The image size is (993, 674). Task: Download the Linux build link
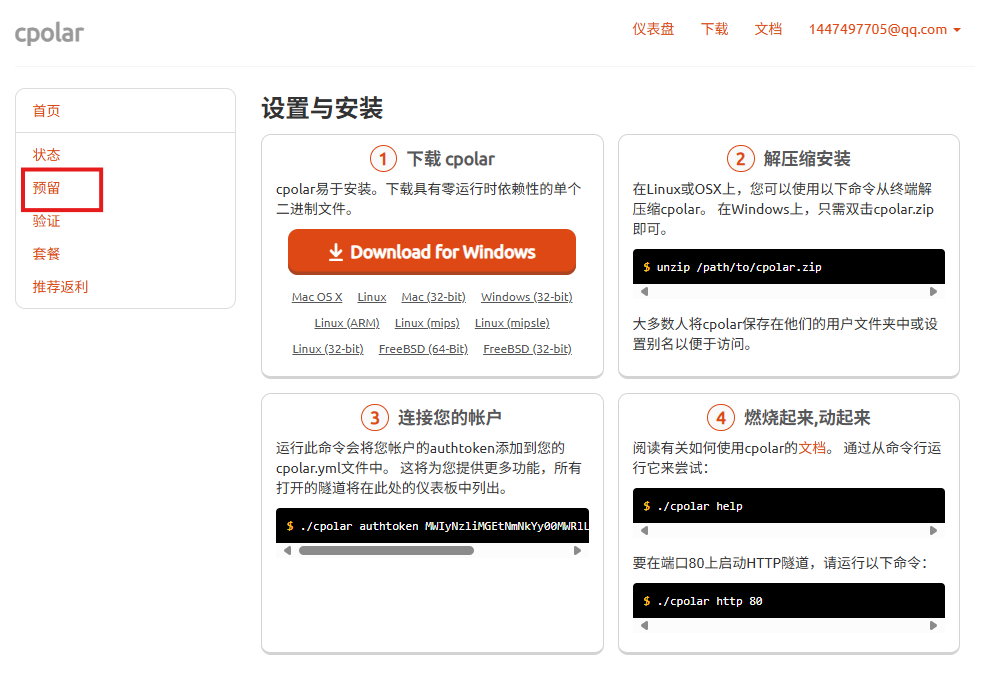[x=372, y=297]
